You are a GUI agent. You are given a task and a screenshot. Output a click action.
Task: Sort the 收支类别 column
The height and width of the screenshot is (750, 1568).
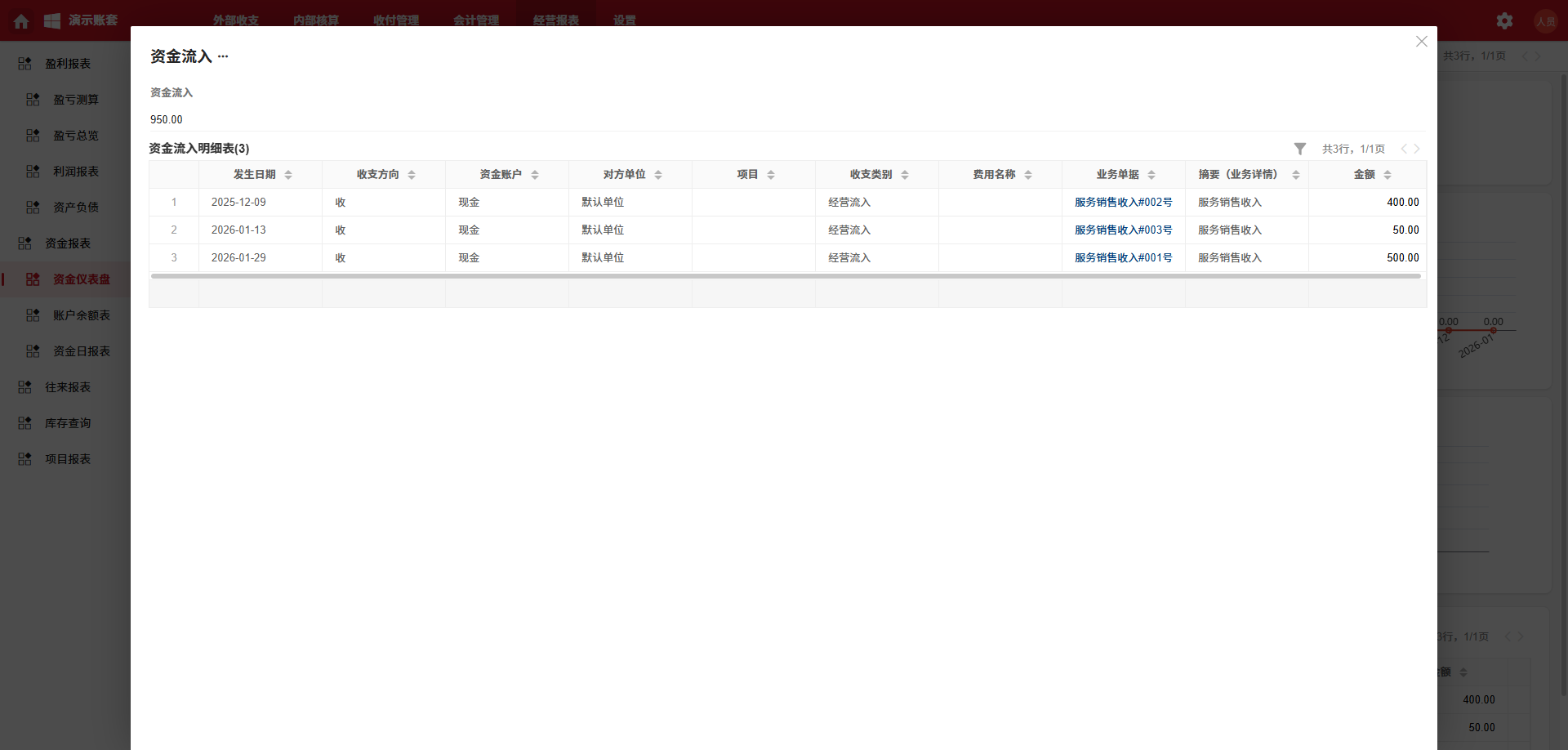click(x=905, y=175)
